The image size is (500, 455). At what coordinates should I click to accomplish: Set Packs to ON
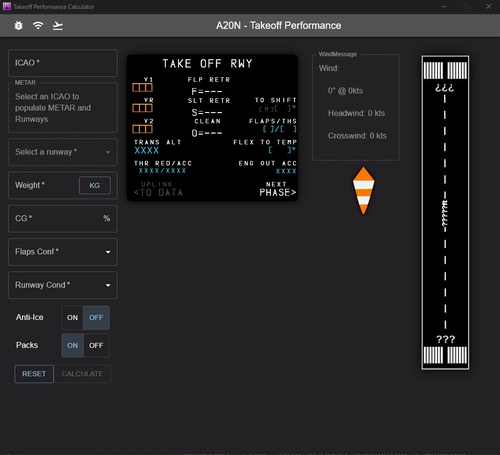[72, 346]
